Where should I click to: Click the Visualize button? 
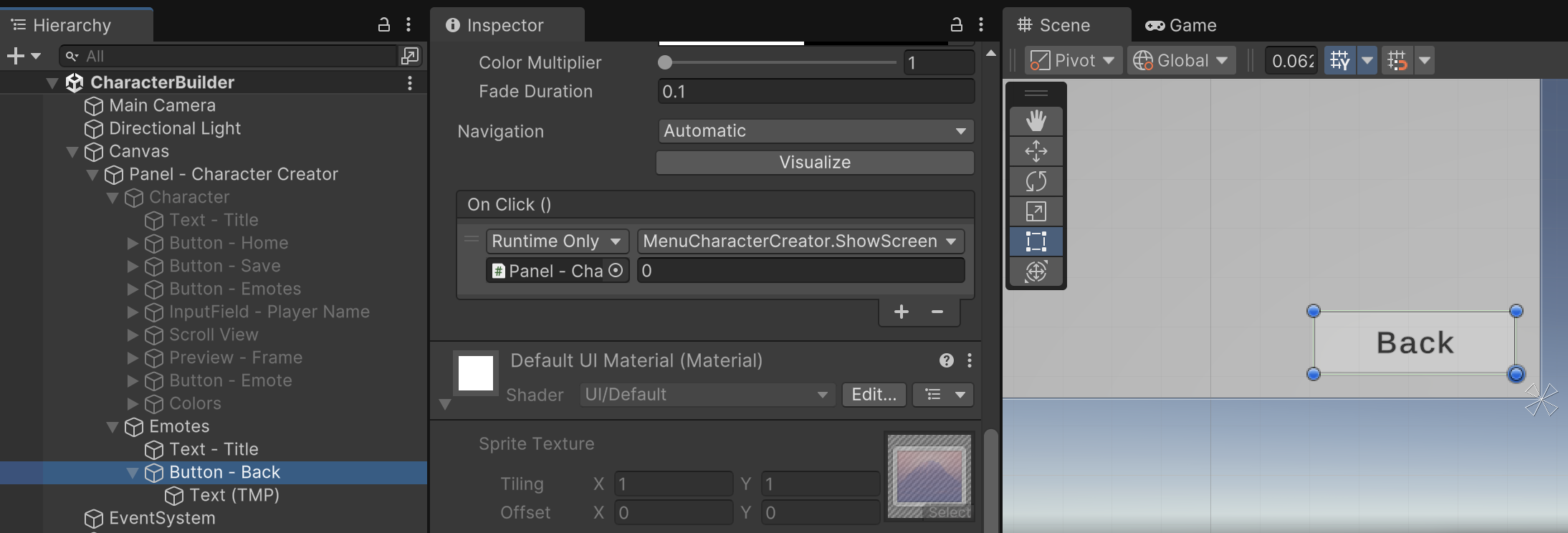(815, 163)
